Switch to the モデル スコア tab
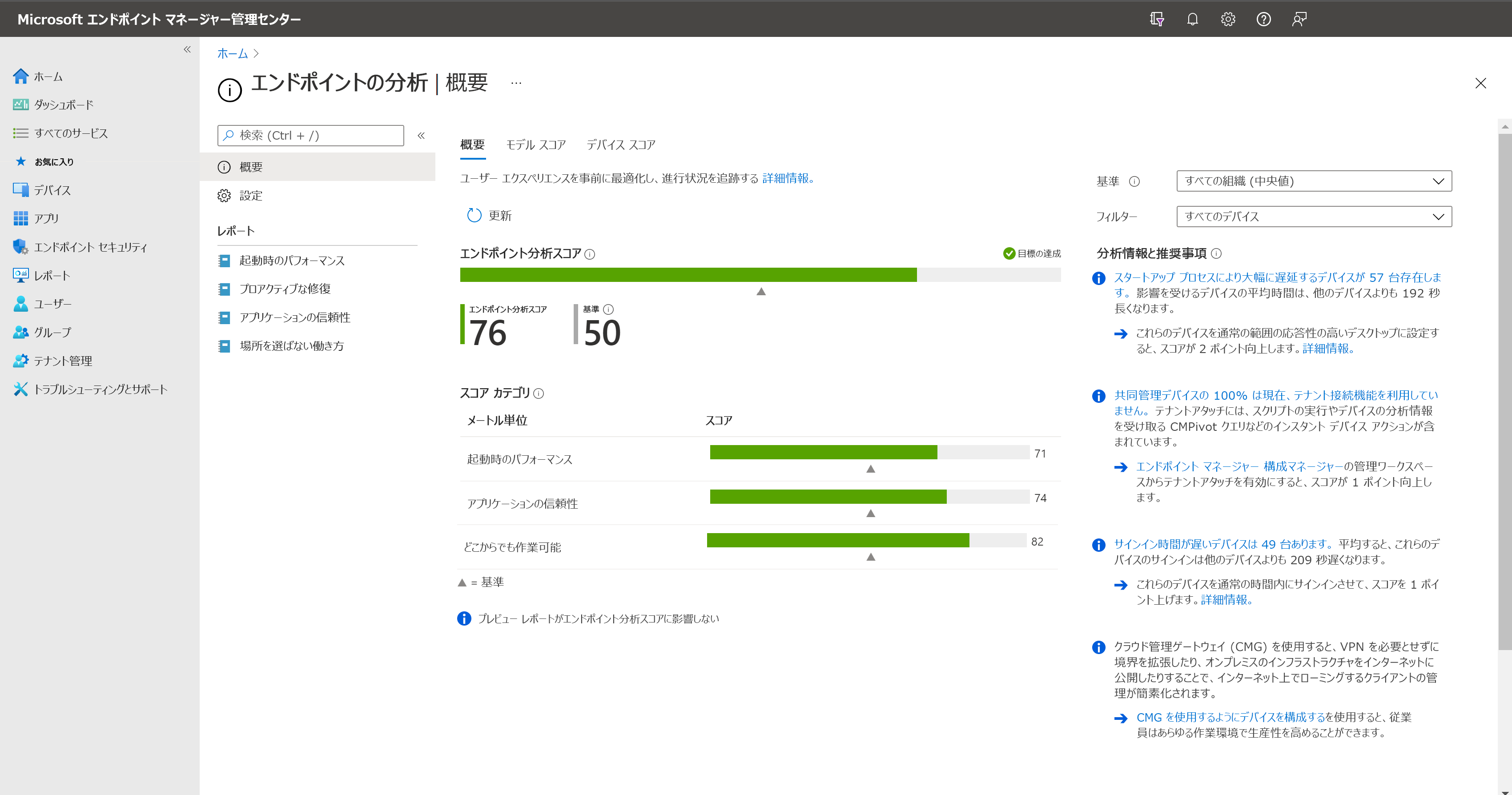1512x795 pixels. click(536, 145)
